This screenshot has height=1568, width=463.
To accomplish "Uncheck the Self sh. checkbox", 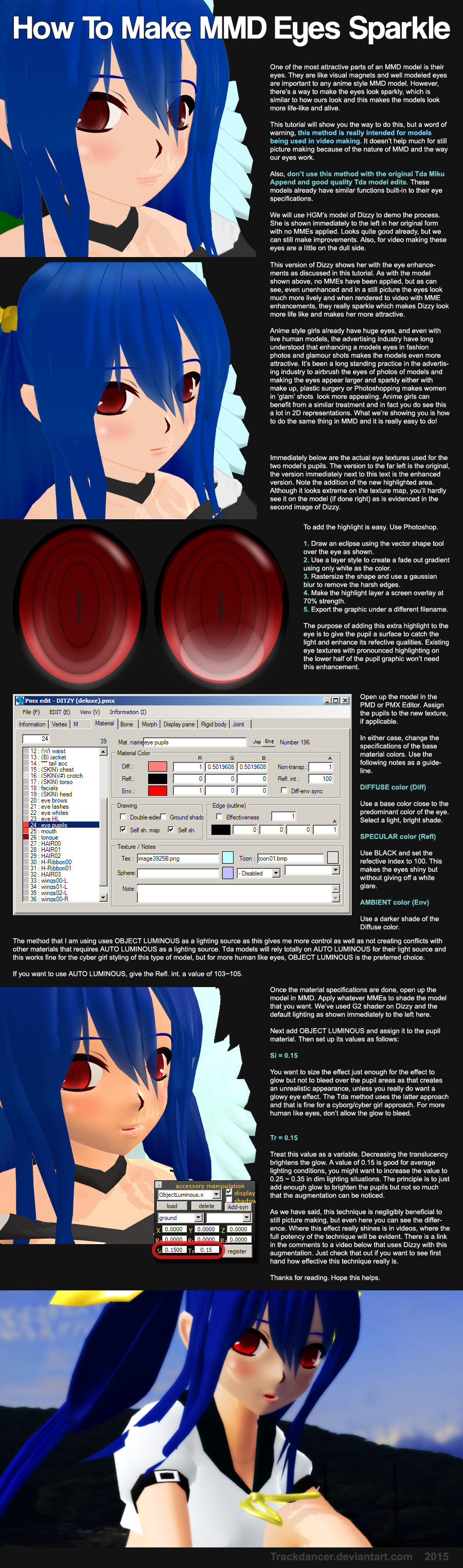I will point(171,830).
